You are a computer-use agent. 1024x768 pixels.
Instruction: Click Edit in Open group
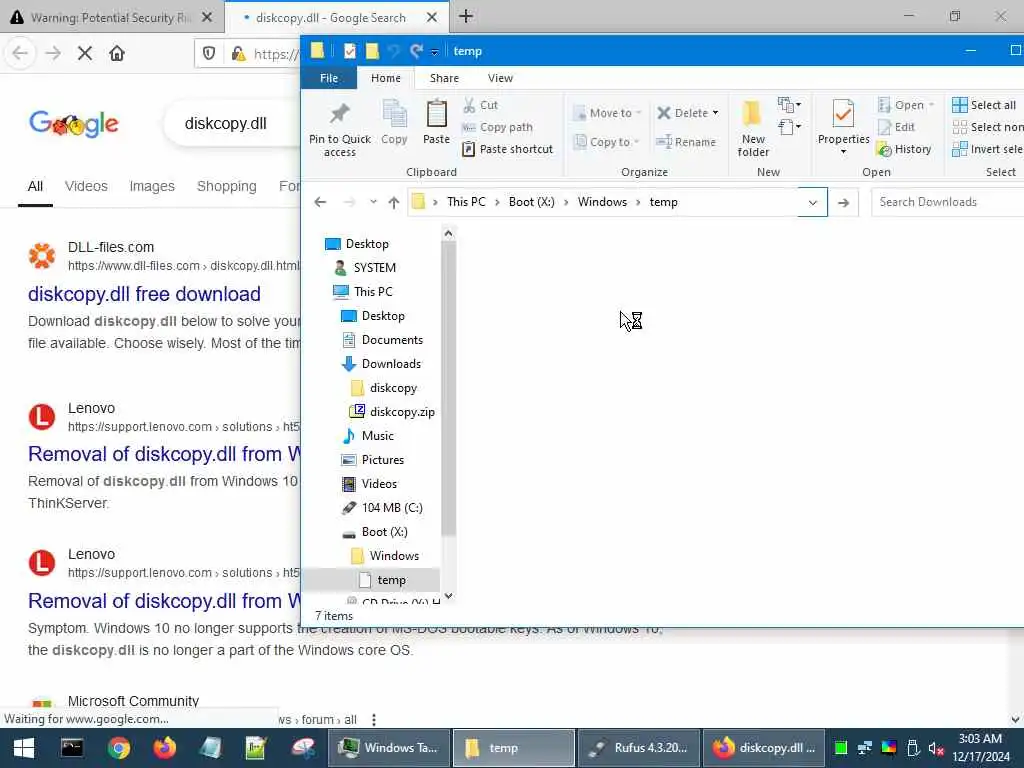(x=896, y=127)
